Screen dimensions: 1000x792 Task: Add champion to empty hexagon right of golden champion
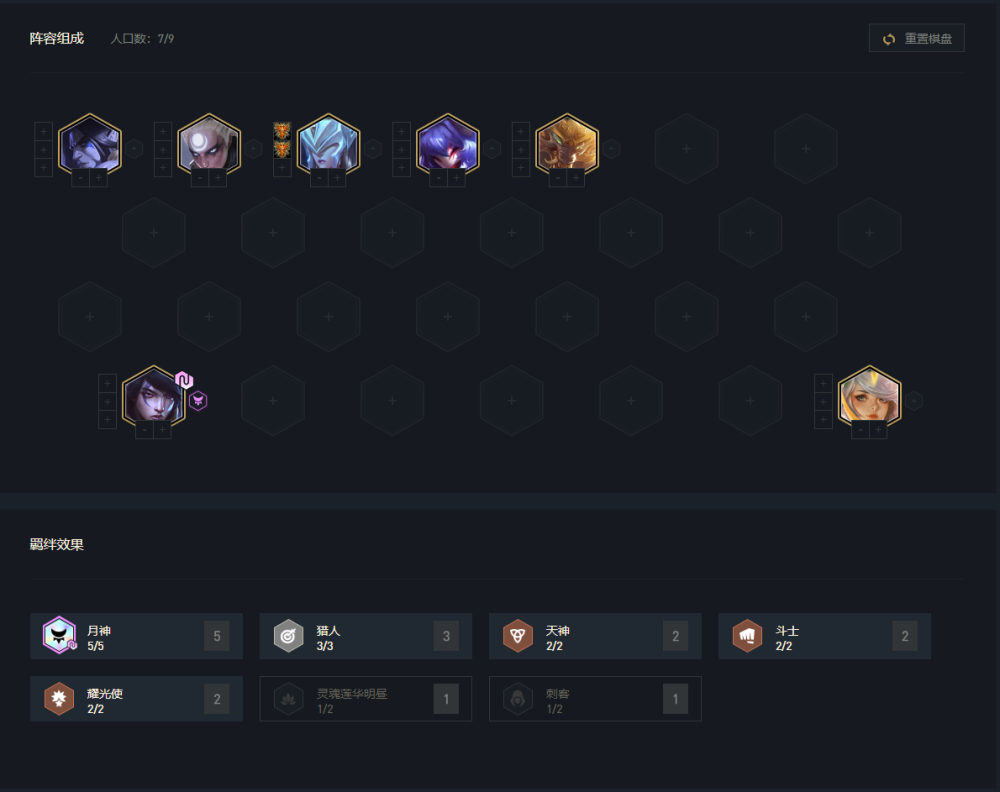point(686,149)
